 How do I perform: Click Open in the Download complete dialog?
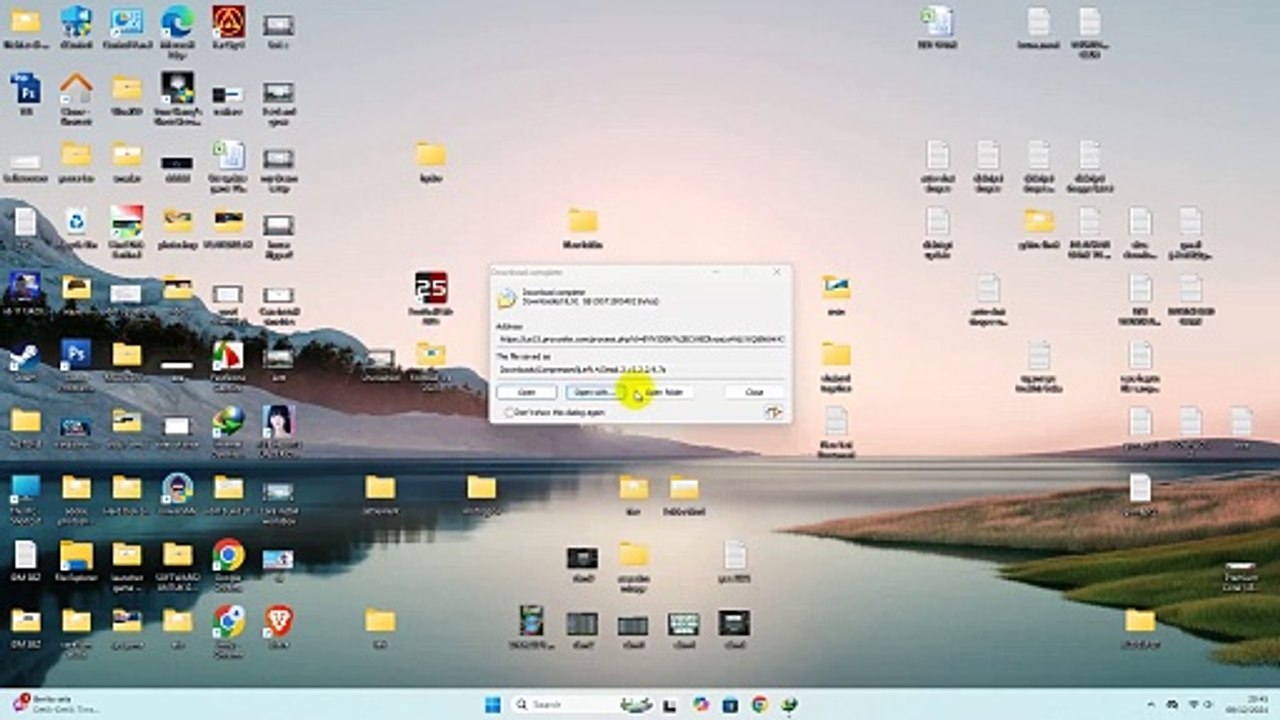526,392
